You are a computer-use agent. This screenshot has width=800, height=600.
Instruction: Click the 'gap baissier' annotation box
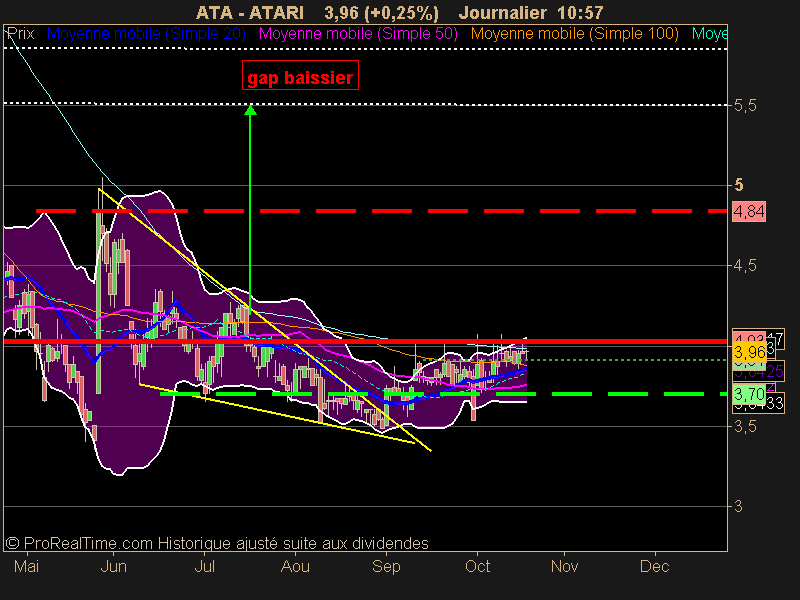300,76
